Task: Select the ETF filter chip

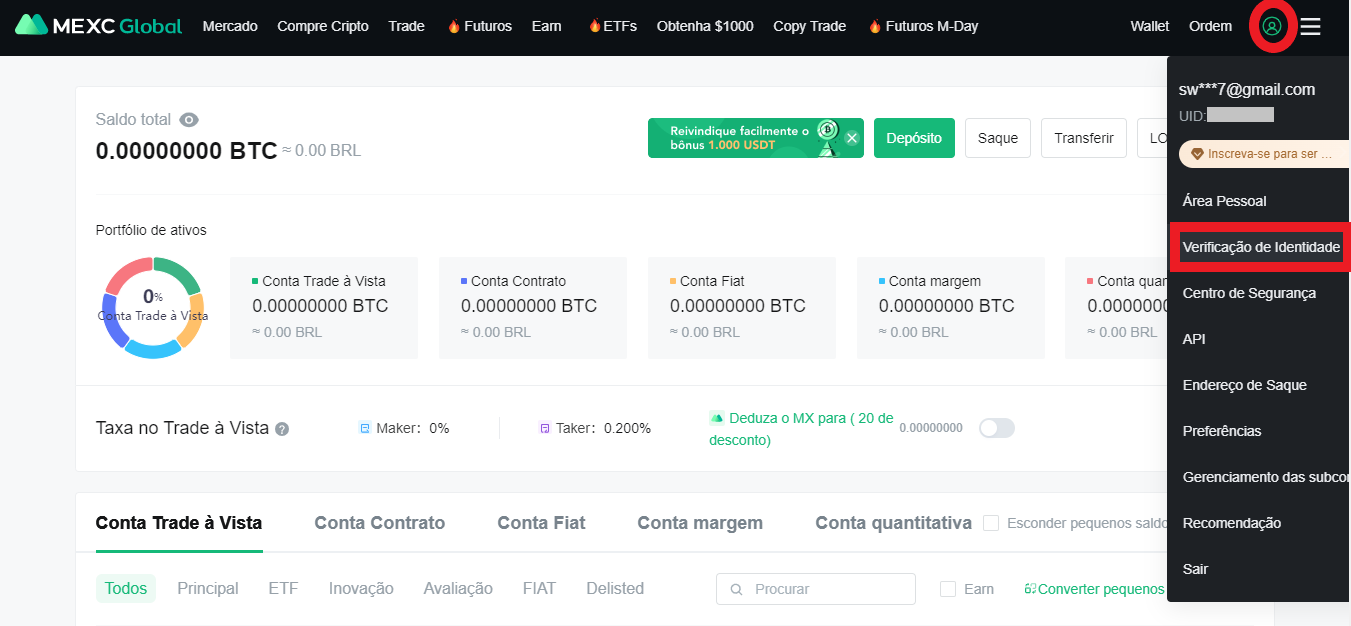Action: pyautogui.click(x=283, y=588)
